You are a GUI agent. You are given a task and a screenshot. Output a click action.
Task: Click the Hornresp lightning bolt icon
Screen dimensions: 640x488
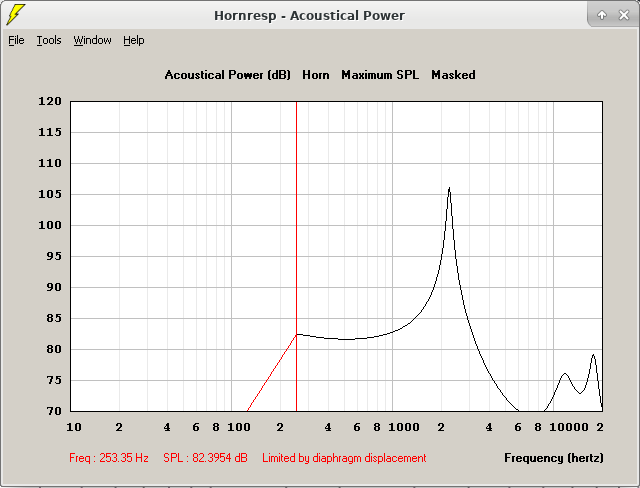click(x=16, y=14)
